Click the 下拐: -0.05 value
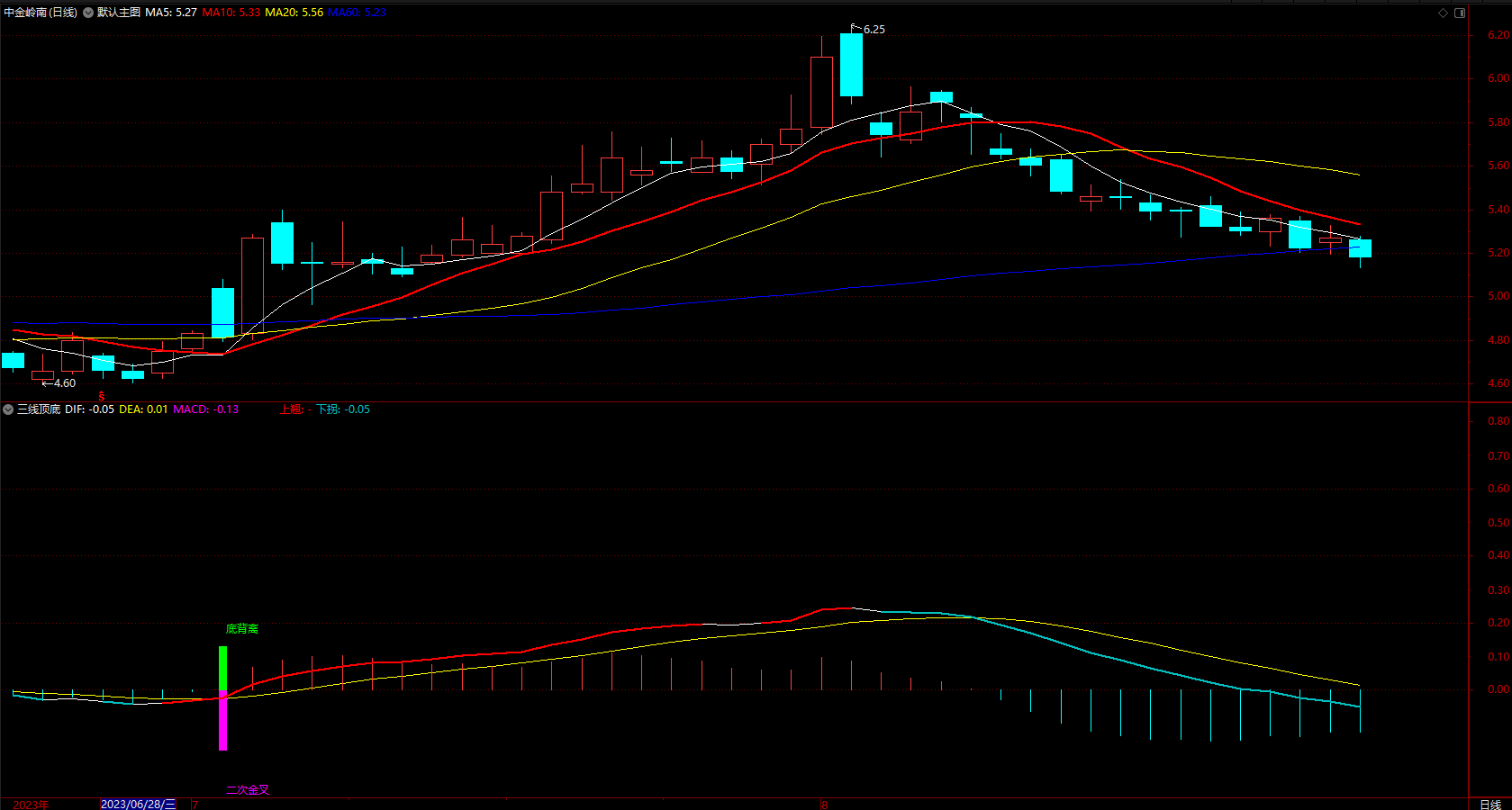Image resolution: width=1512 pixels, height=810 pixels. click(342, 409)
